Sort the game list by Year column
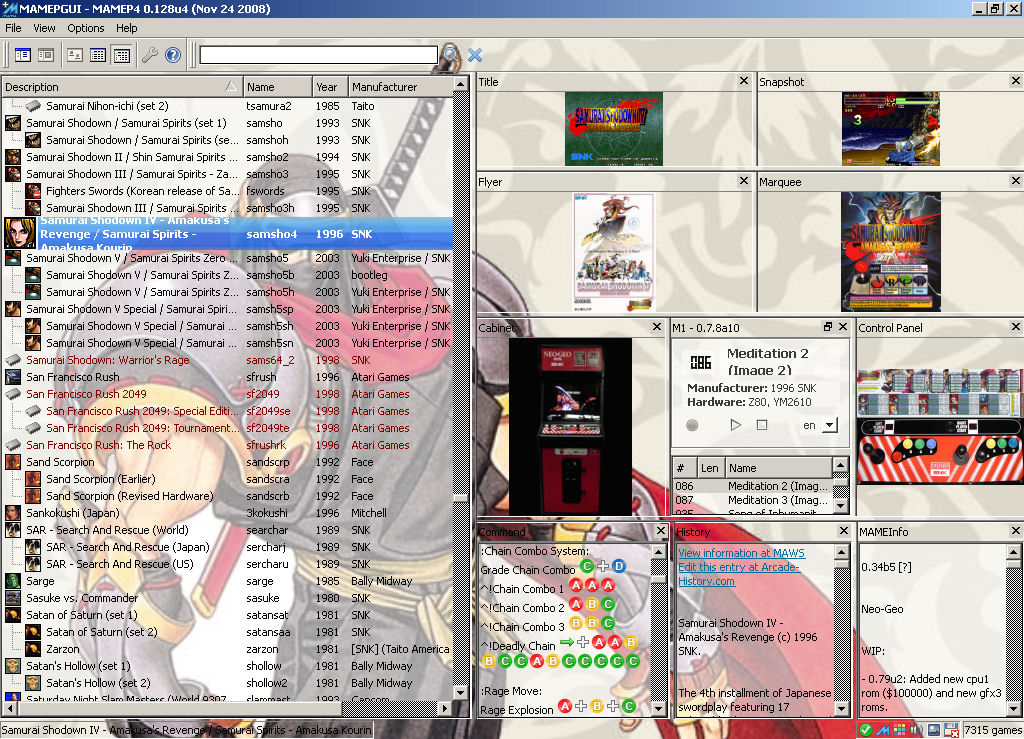 pyautogui.click(x=329, y=87)
